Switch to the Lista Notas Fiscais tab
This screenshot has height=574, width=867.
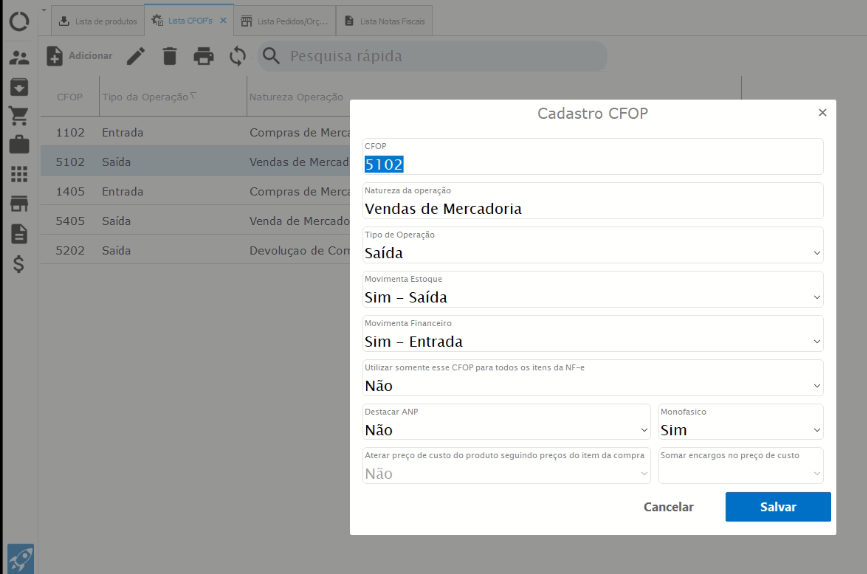(x=384, y=20)
